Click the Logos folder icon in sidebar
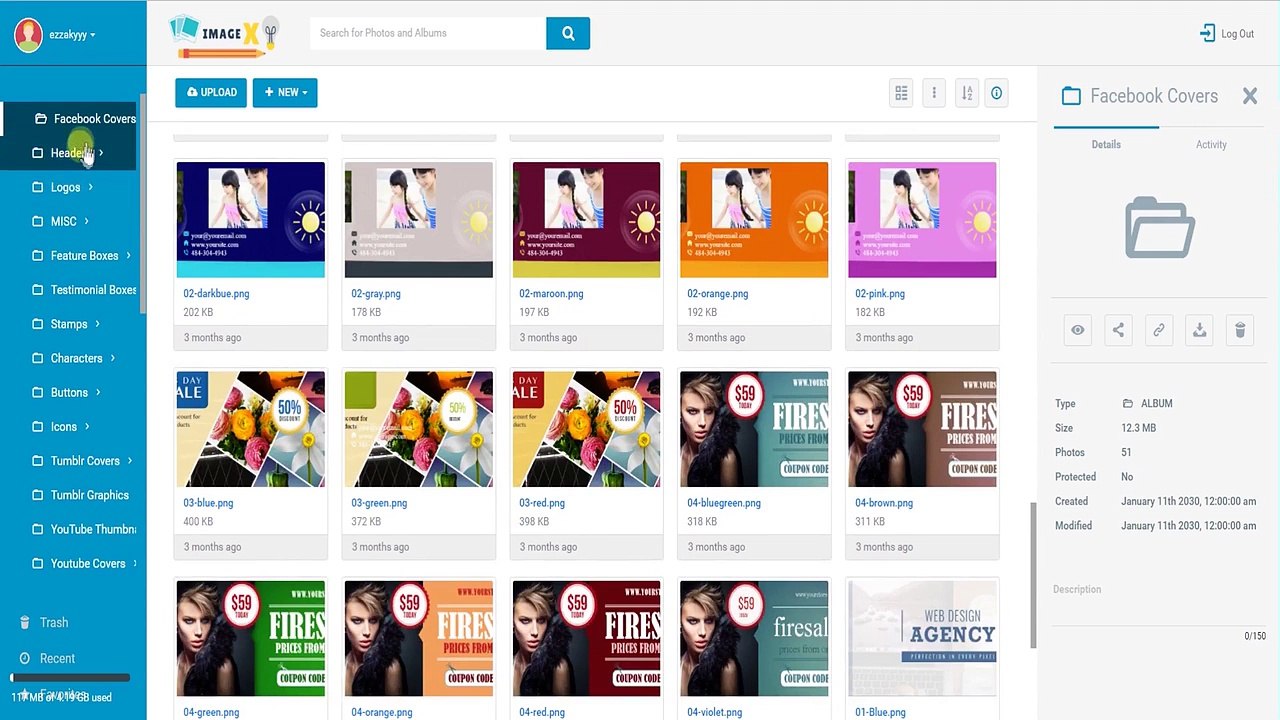 pyautogui.click(x=38, y=187)
